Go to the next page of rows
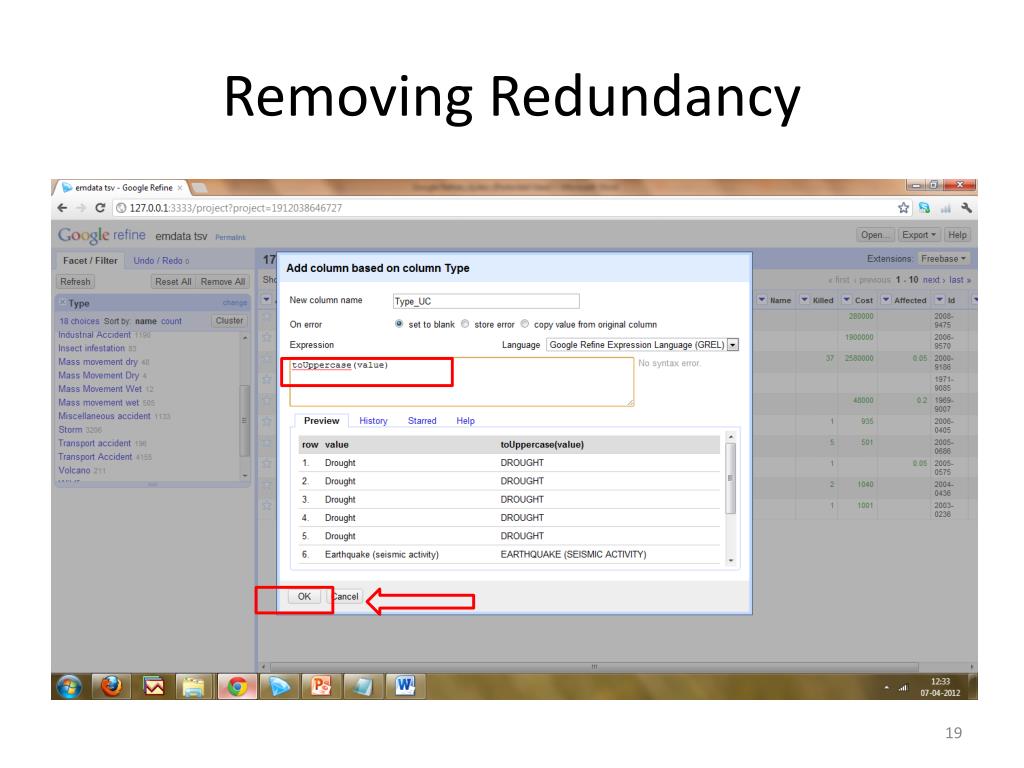This screenshot has height=768, width=1024. click(934, 280)
